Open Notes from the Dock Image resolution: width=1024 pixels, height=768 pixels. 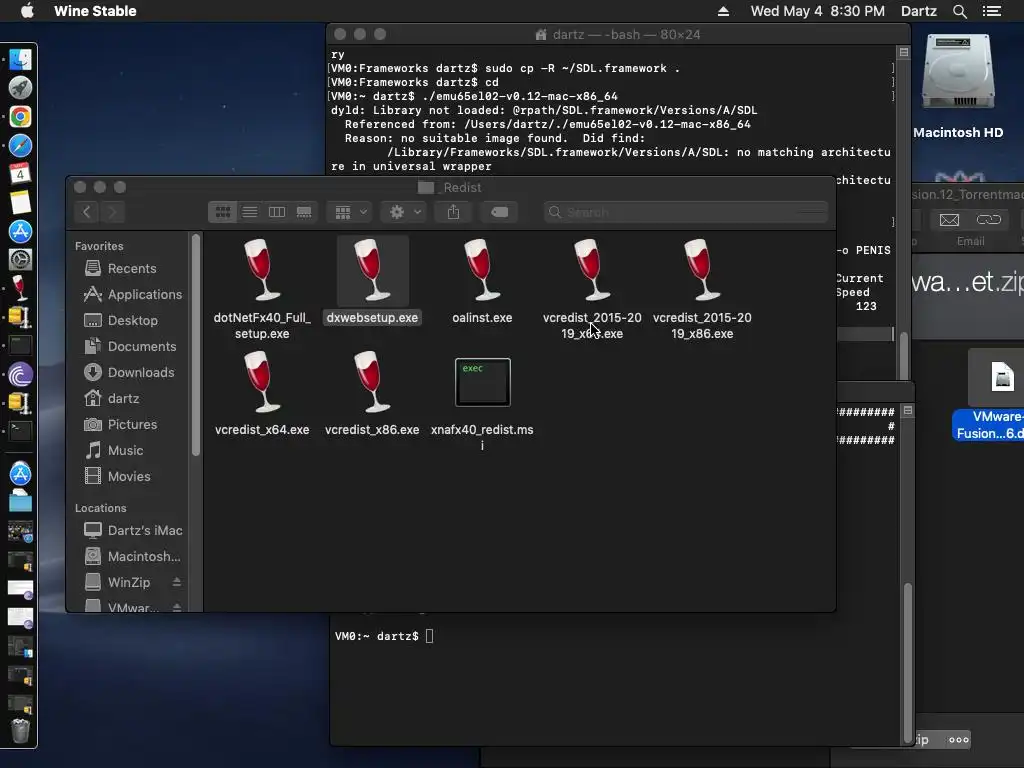tap(20, 202)
